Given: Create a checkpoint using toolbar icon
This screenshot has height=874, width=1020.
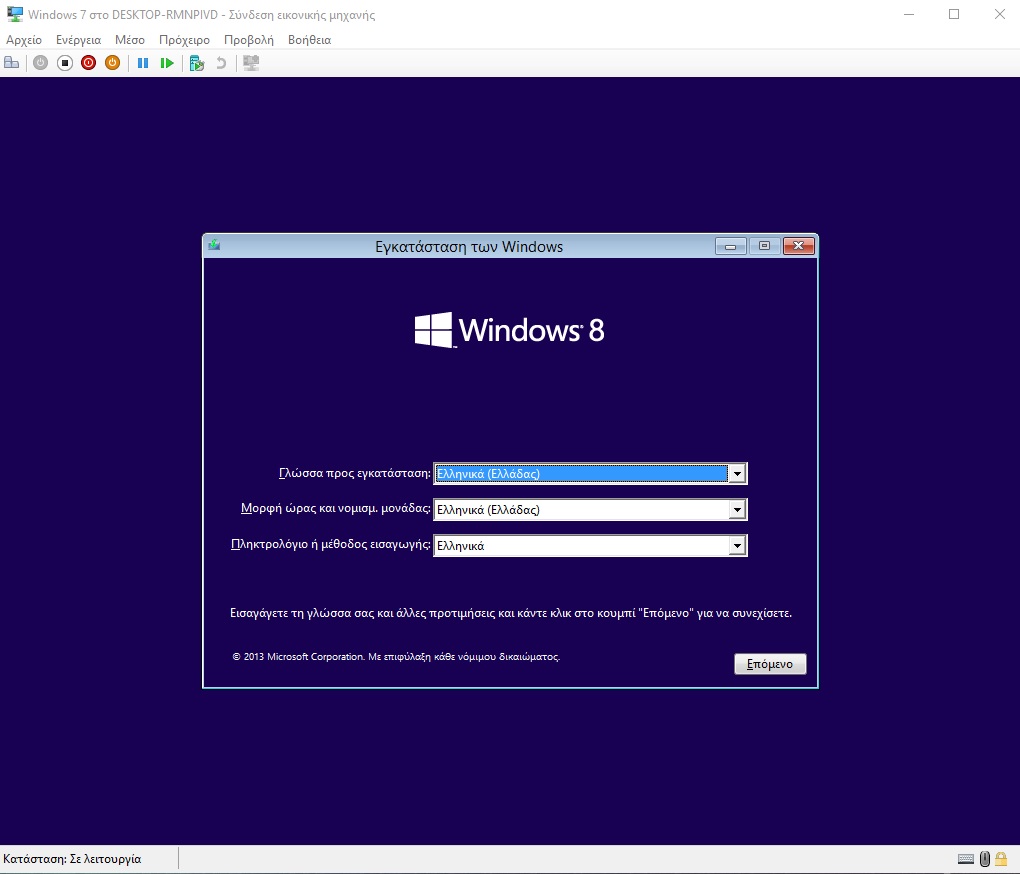Looking at the screenshot, I should click(197, 63).
